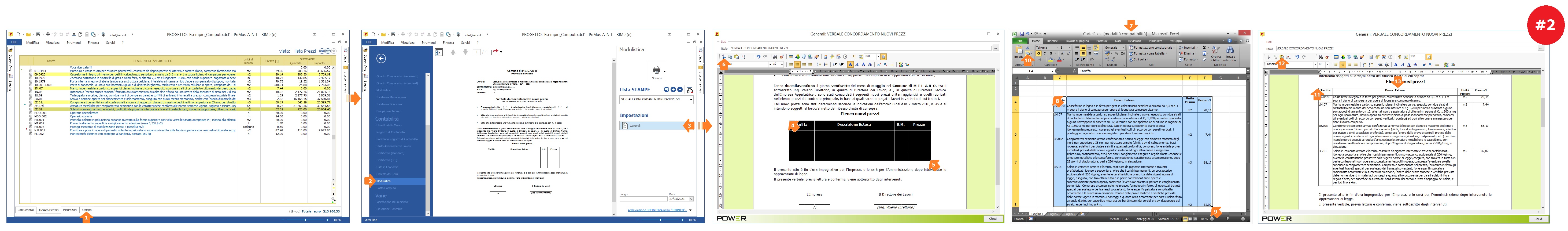
Task: Open Trova e seleziona in Excel
Action: pos(1230,54)
